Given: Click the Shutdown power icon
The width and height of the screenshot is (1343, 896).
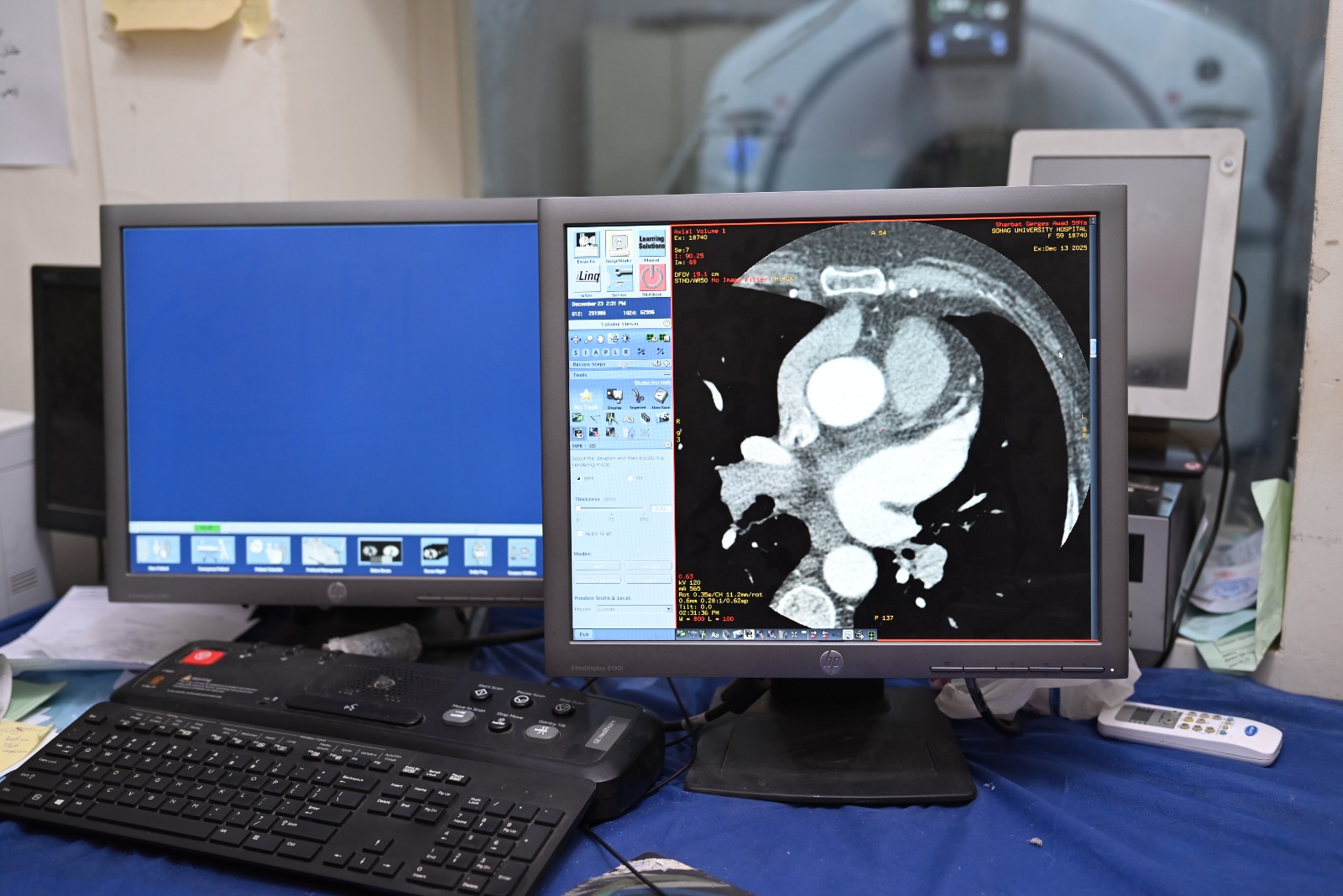Looking at the screenshot, I should (x=652, y=278).
